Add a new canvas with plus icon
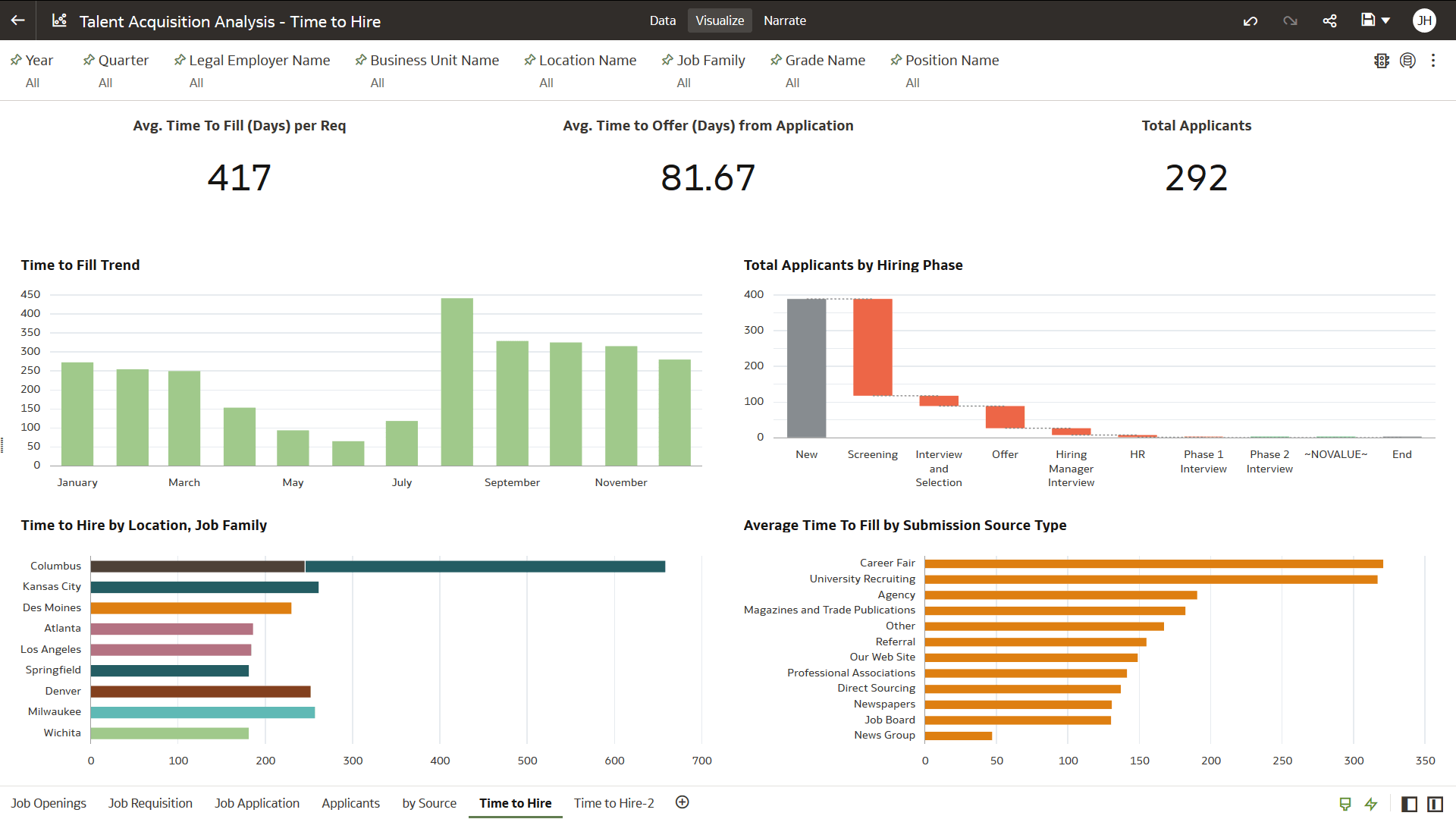This screenshot has height=819, width=1456. (x=682, y=802)
